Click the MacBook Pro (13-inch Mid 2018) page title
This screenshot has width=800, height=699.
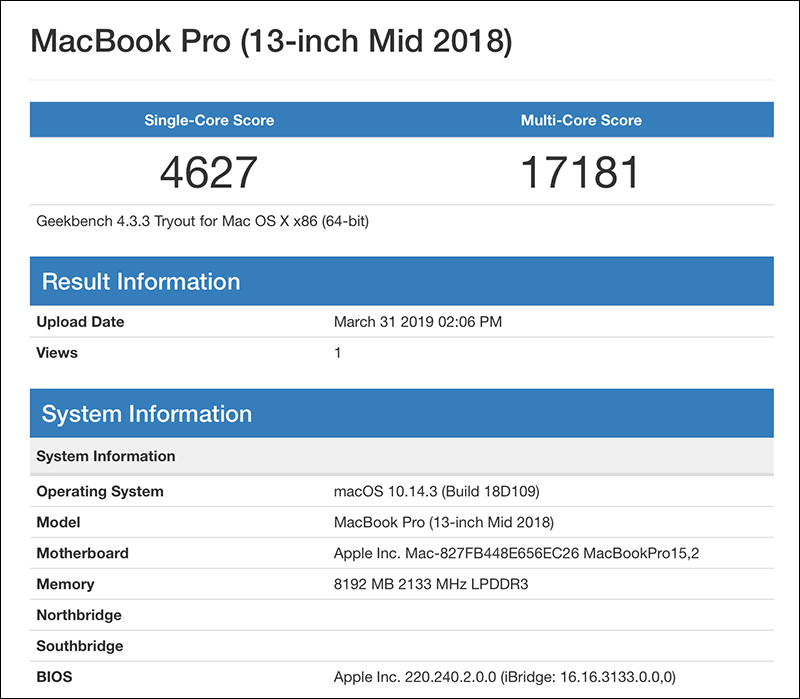pos(271,42)
